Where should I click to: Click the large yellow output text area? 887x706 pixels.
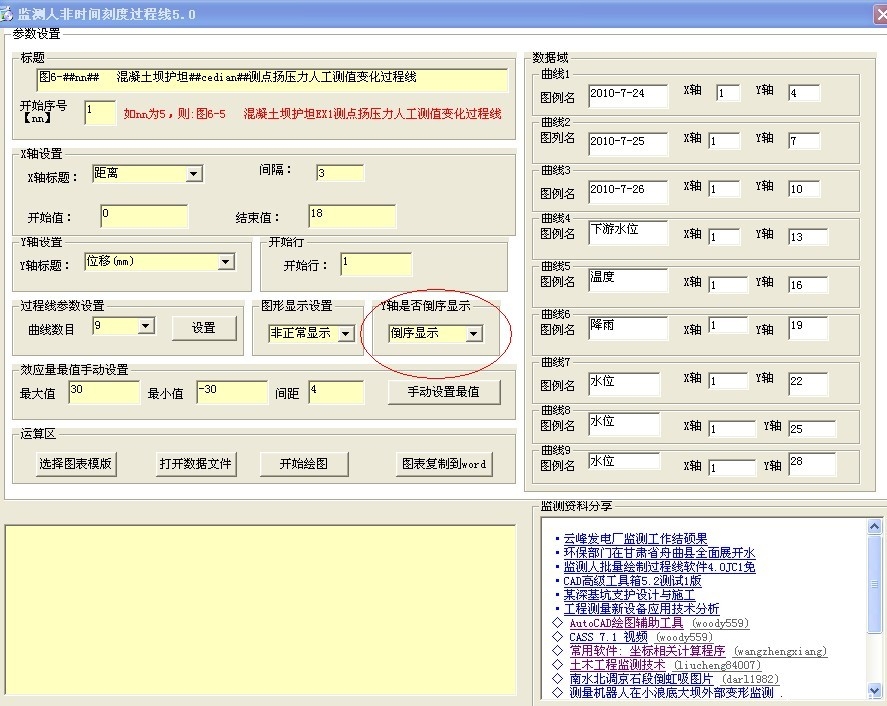click(260, 610)
